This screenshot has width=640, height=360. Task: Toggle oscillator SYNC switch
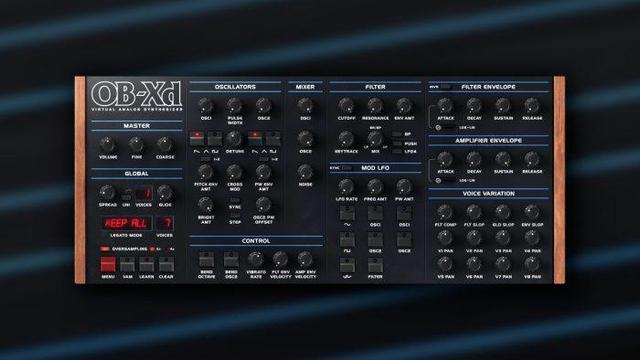(x=235, y=200)
